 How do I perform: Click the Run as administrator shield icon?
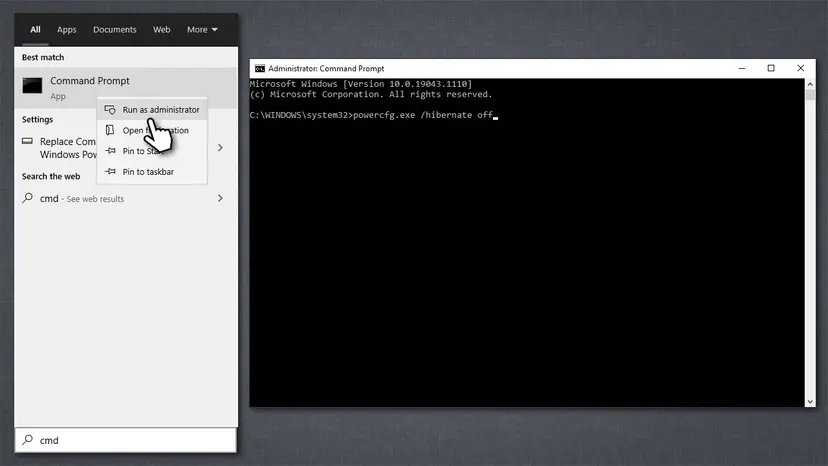[110, 109]
